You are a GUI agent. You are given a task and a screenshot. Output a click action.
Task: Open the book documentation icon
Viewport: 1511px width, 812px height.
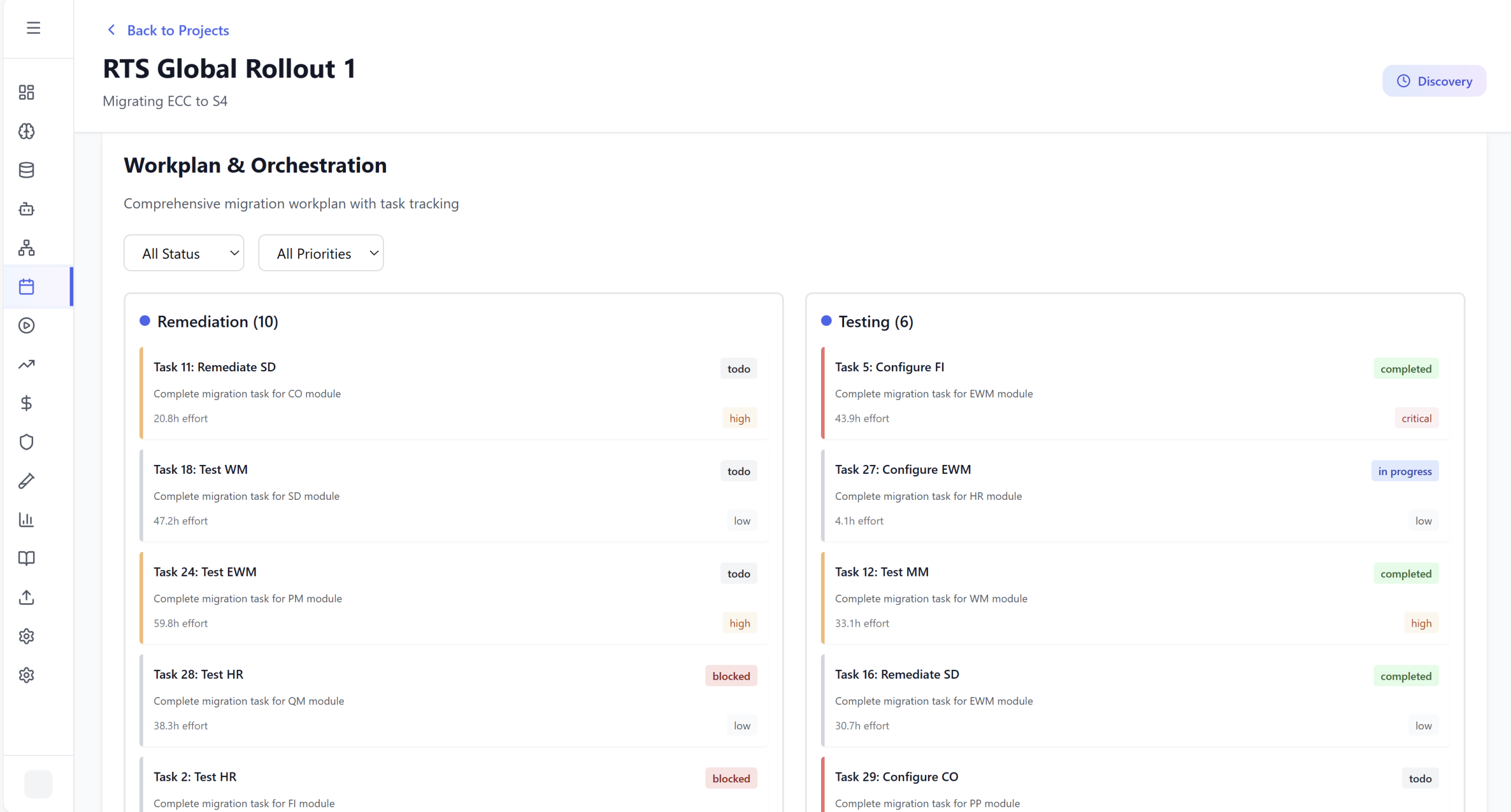point(27,558)
